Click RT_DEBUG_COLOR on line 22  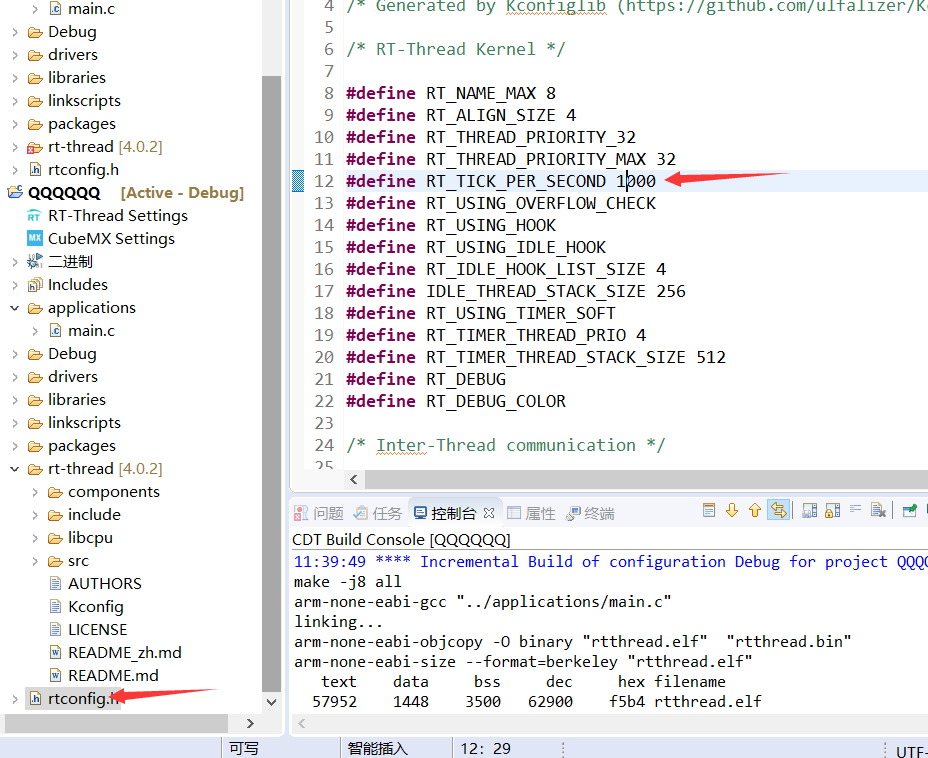point(496,401)
